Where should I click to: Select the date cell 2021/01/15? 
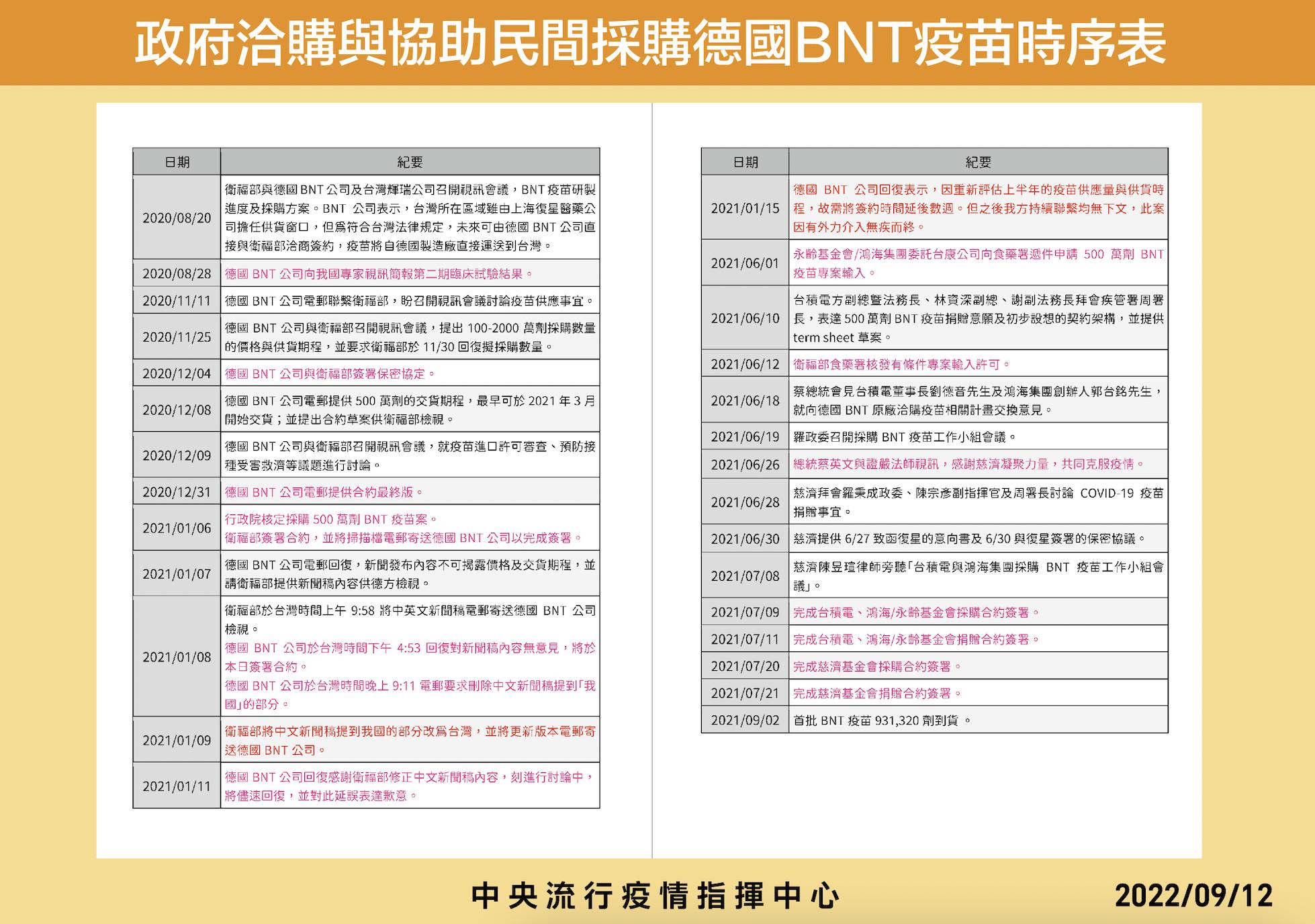(745, 207)
